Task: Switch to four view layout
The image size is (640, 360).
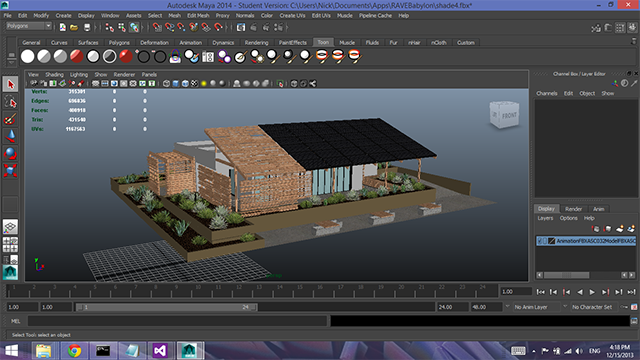Action: (11, 244)
